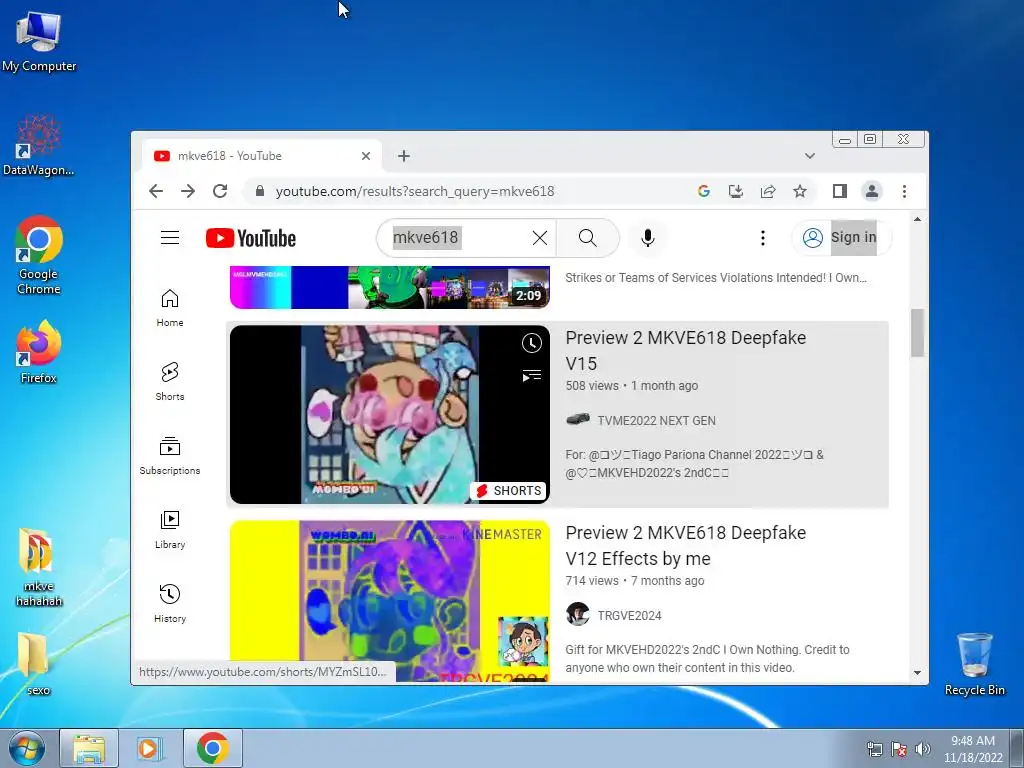Select Recycle Bin icon
Image resolution: width=1024 pixels, height=768 pixels.
click(974, 664)
